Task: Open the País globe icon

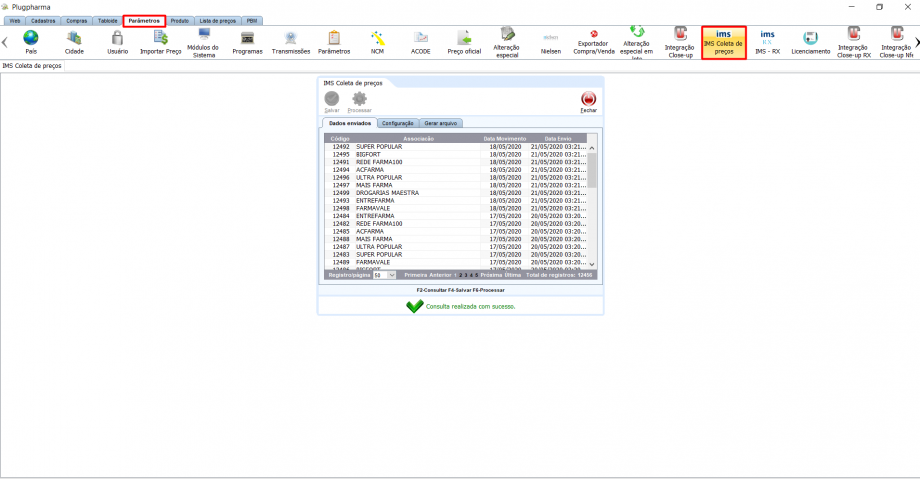Action: (x=30, y=41)
